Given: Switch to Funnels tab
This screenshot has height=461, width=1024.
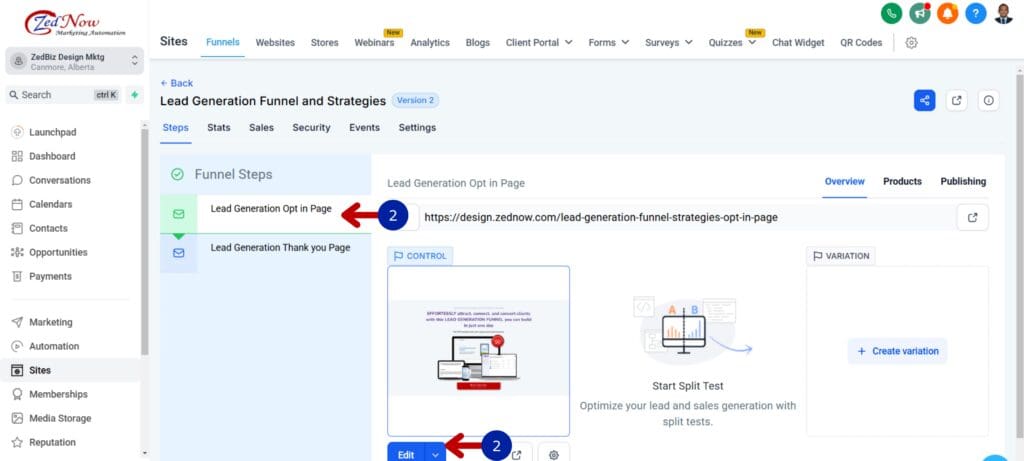Looking at the screenshot, I should tap(223, 42).
